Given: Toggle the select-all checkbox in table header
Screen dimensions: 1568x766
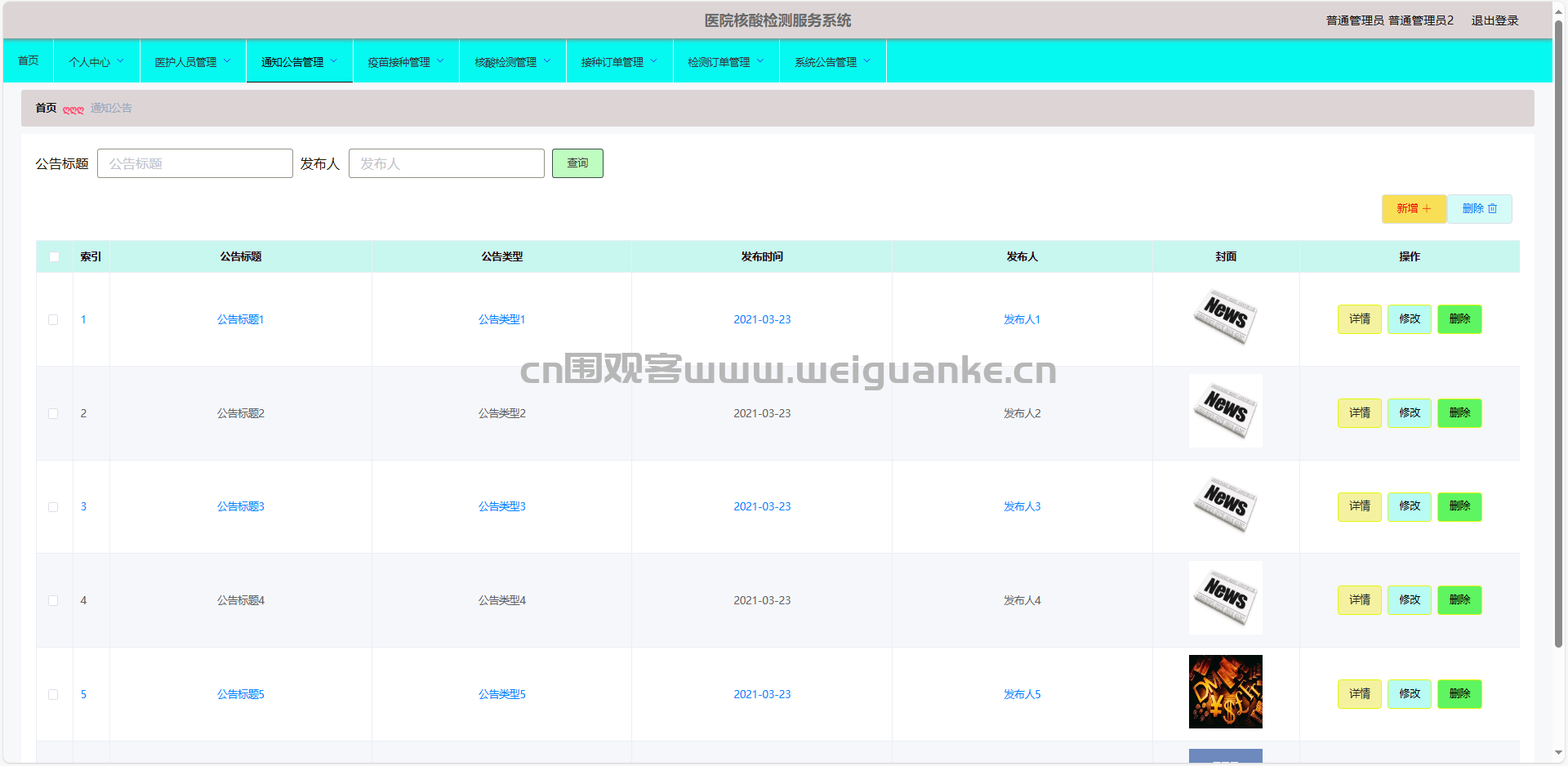Looking at the screenshot, I should point(54,256).
